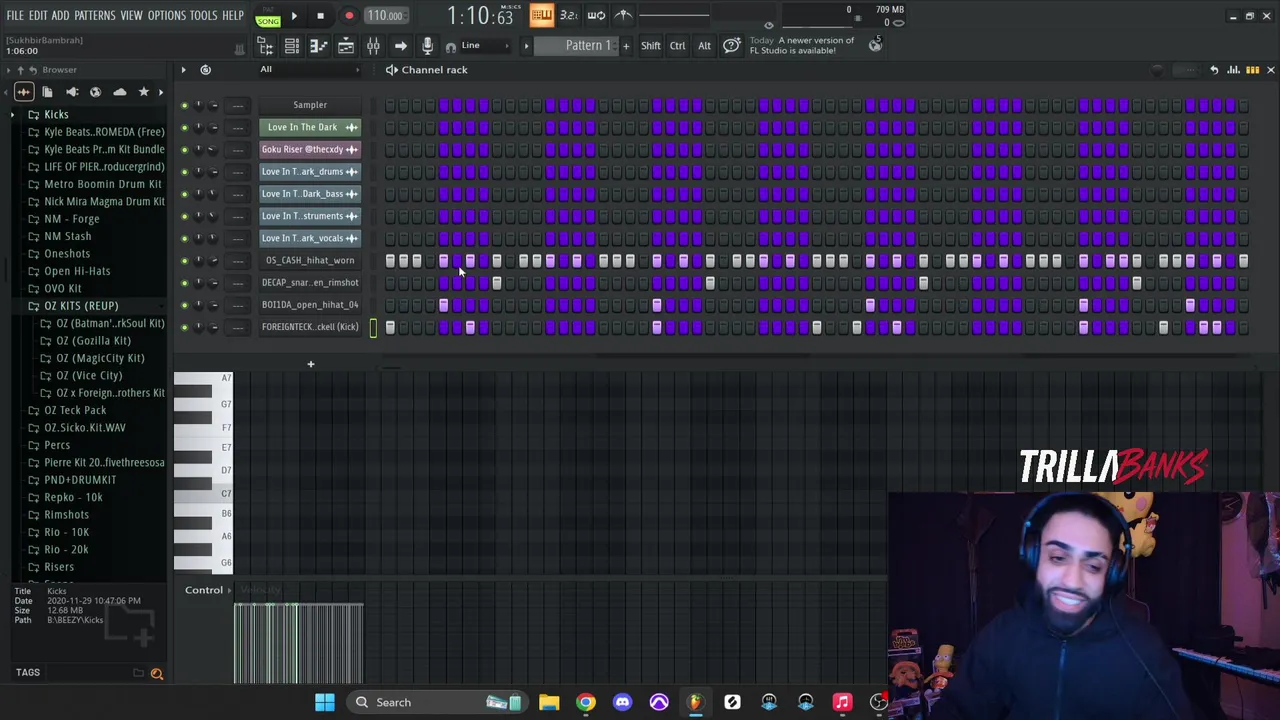Screen dimensions: 1280x720
Task: Click the Sampler channel volume knob
Action: pyautogui.click(x=212, y=105)
